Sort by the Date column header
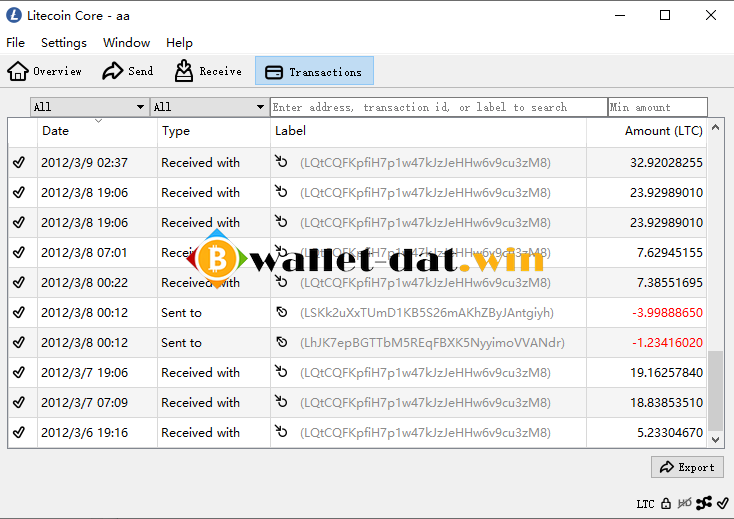Image resolution: width=734 pixels, height=519 pixels. pos(97,131)
